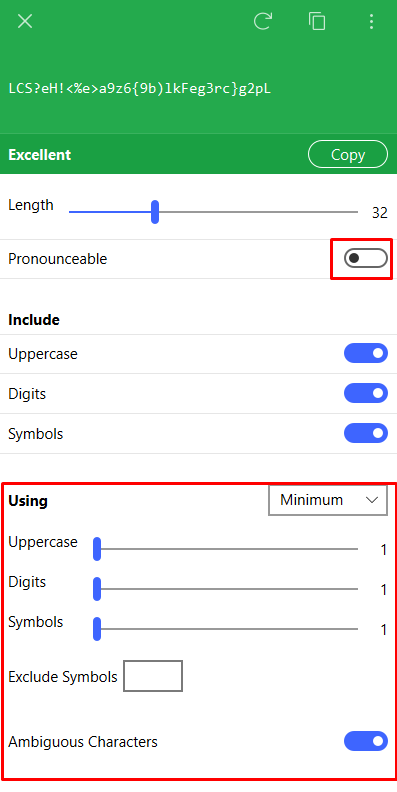Open the Minimum dropdown
This screenshot has height=792, width=397.
(328, 500)
